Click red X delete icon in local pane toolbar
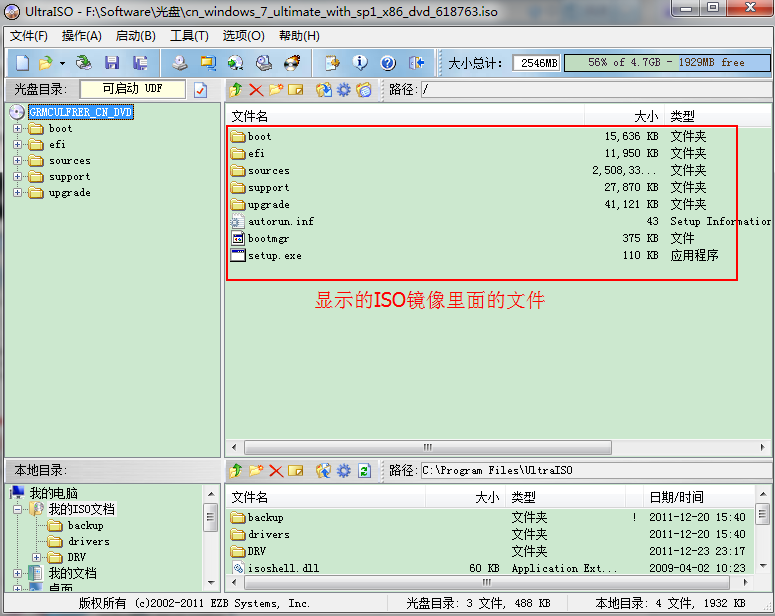The width and height of the screenshot is (775, 616). [x=276, y=471]
